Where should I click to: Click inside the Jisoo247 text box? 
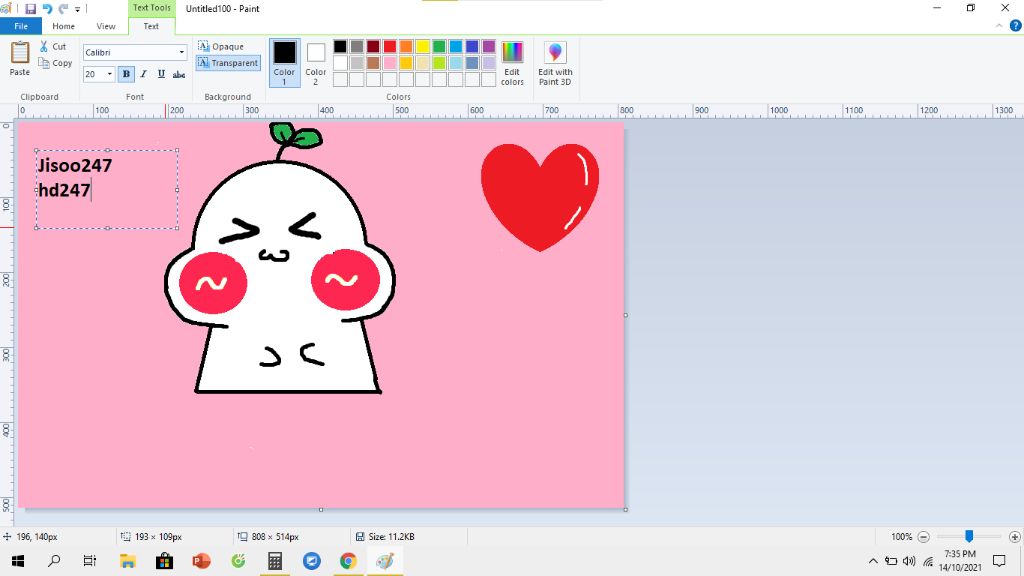pyautogui.click(x=107, y=189)
